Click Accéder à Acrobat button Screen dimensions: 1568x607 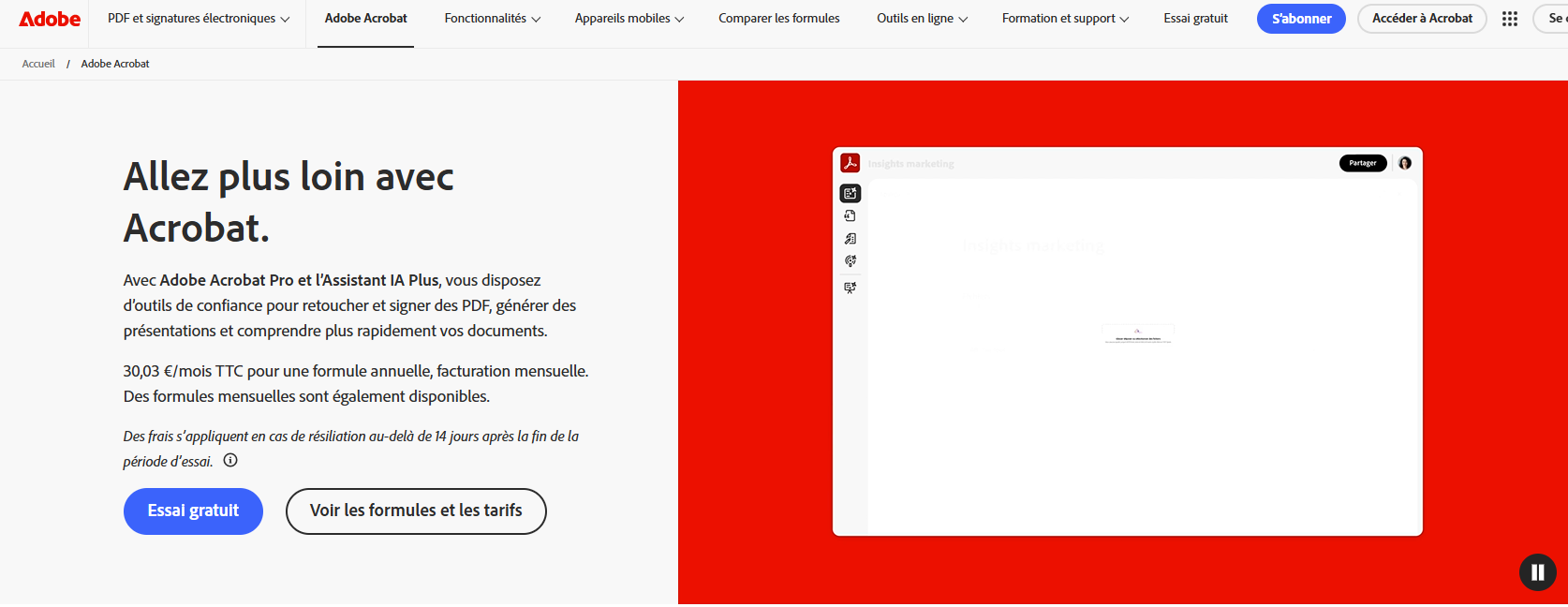coord(1422,19)
